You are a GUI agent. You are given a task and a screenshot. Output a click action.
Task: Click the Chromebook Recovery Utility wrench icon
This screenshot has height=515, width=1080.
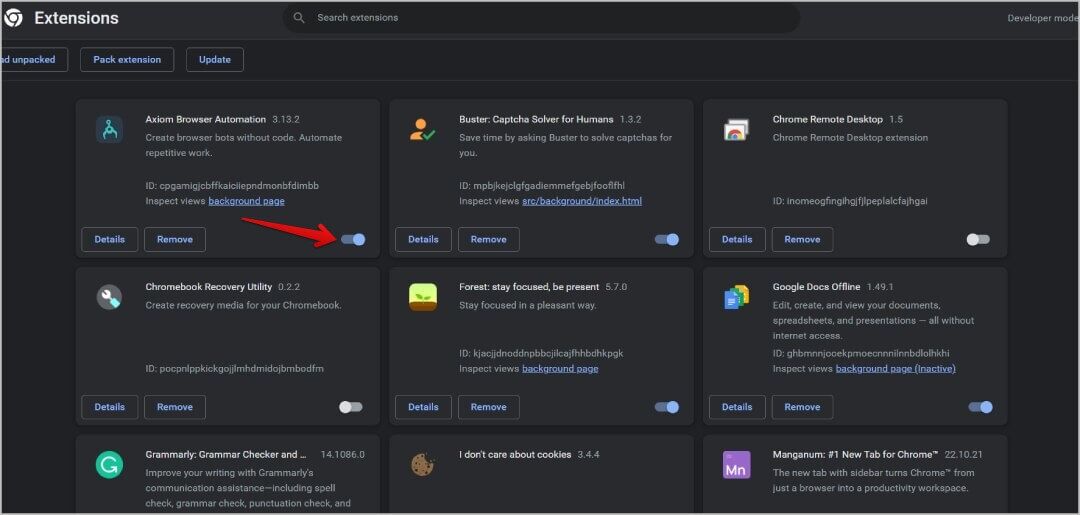pyautogui.click(x=109, y=297)
